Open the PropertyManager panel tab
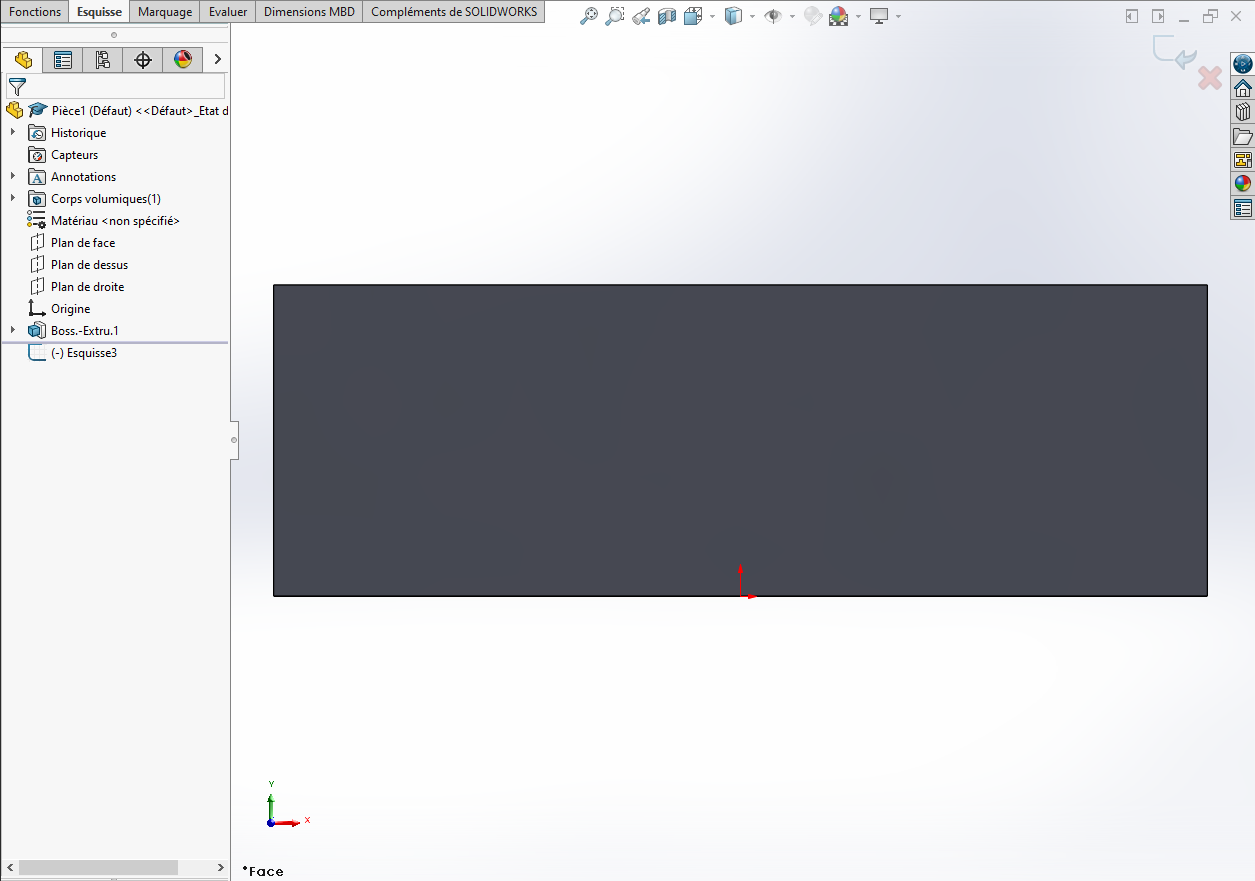This screenshot has width=1255, height=881. [x=63, y=60]
